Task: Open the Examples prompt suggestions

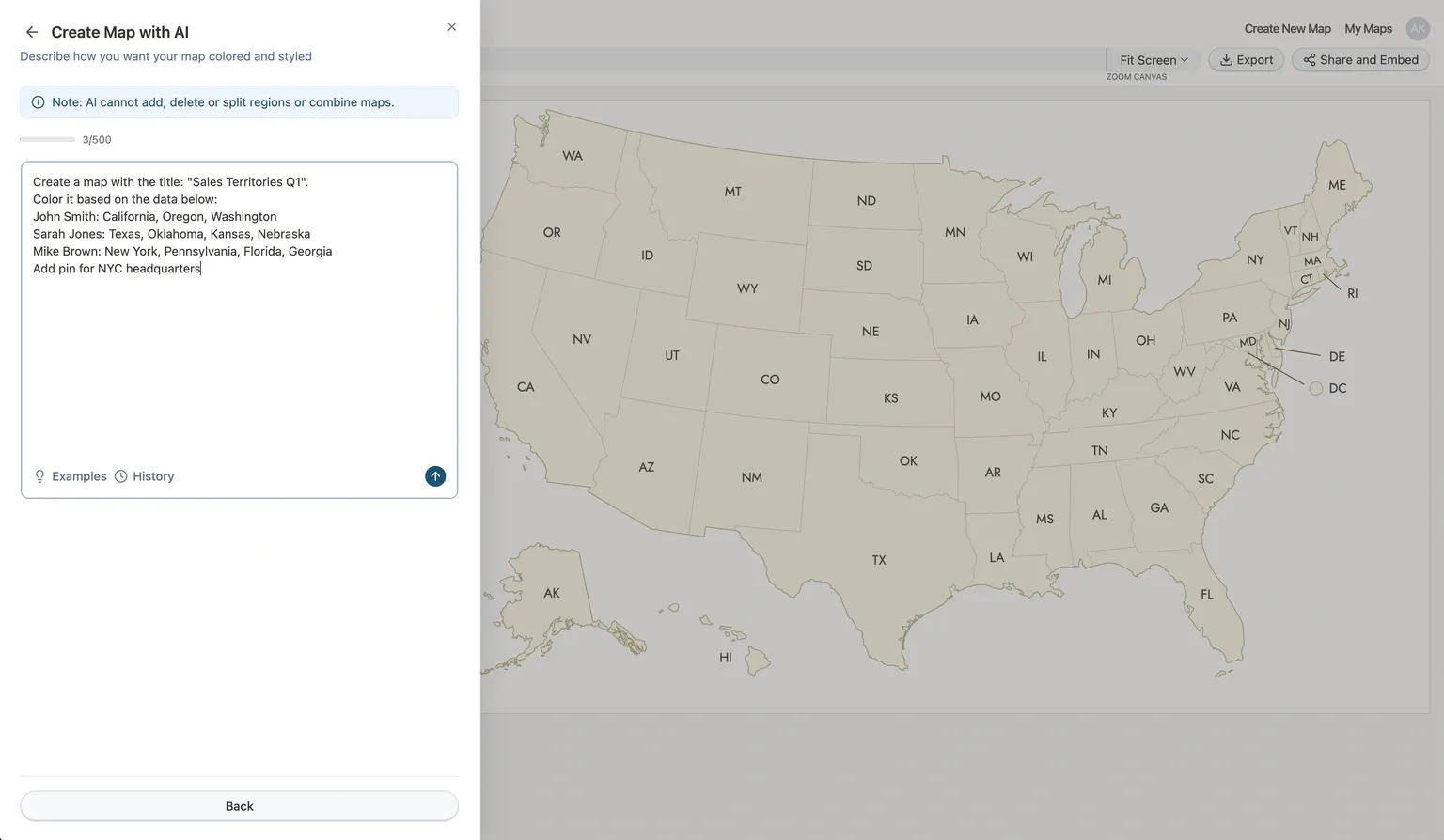Action: click(x=71, y=476)
